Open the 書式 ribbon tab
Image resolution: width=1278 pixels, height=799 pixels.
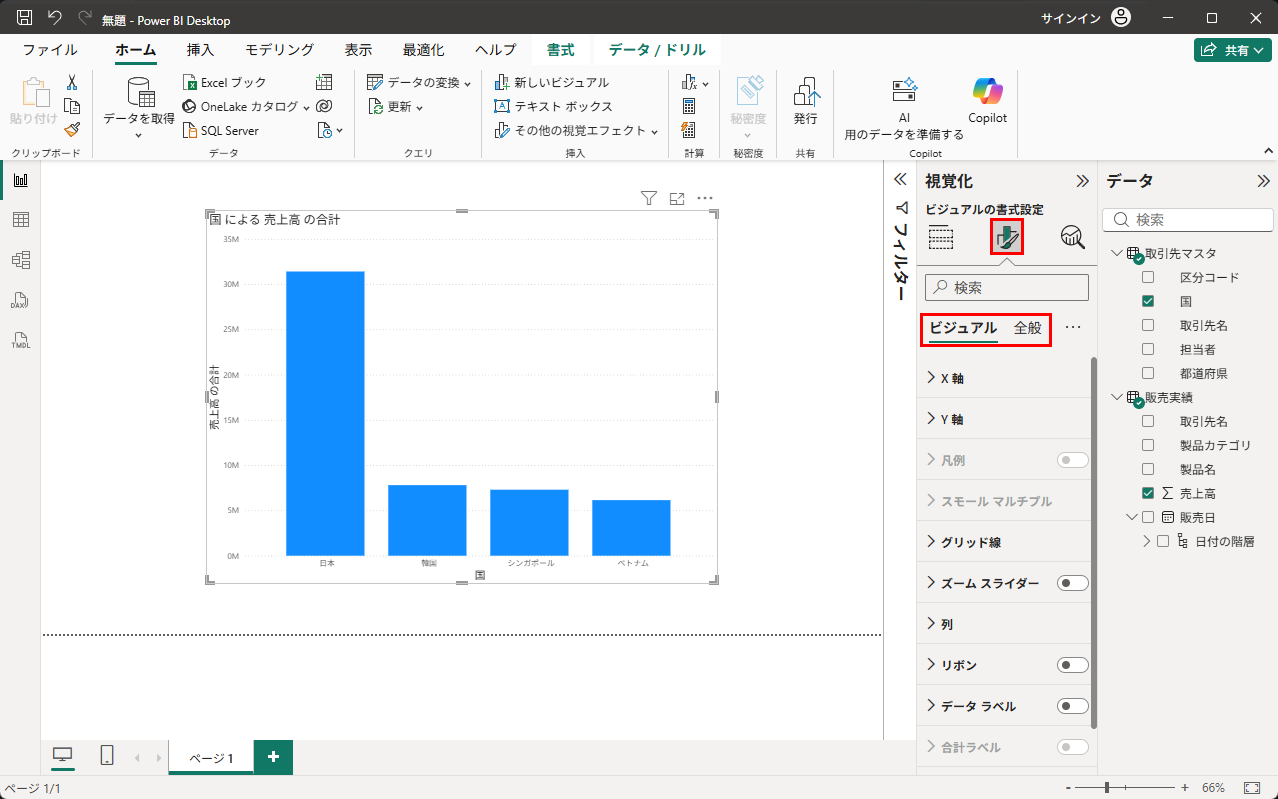(560, 50)
